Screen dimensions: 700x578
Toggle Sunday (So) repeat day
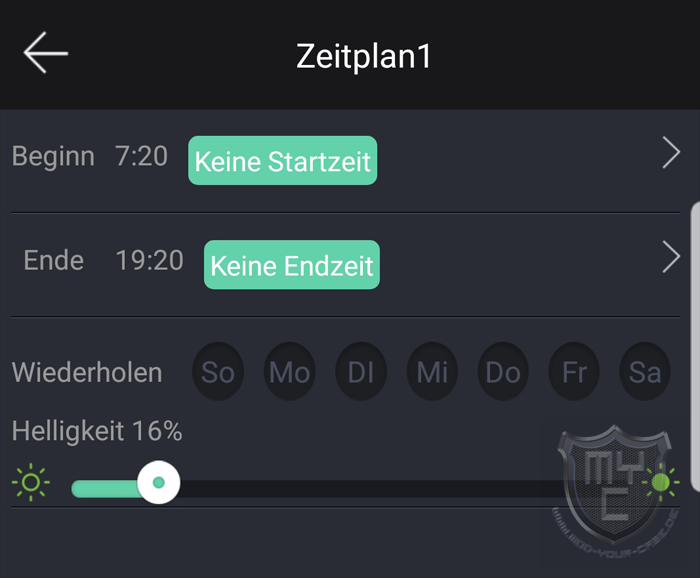[x=218, y=371]
